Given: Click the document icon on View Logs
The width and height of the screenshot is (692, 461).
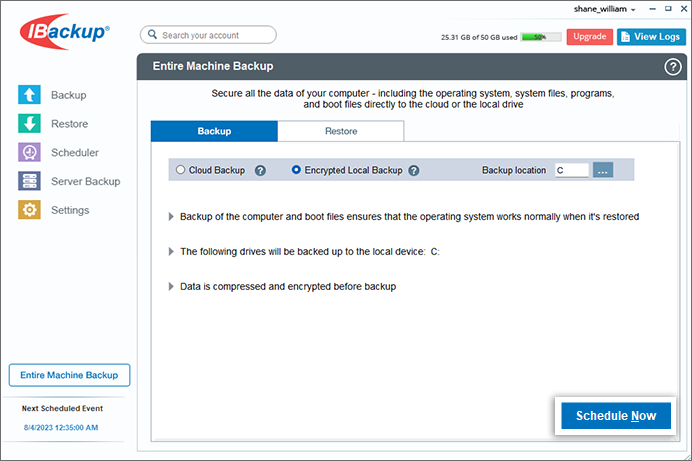Looking at the screenshot, I should (625, 37).
